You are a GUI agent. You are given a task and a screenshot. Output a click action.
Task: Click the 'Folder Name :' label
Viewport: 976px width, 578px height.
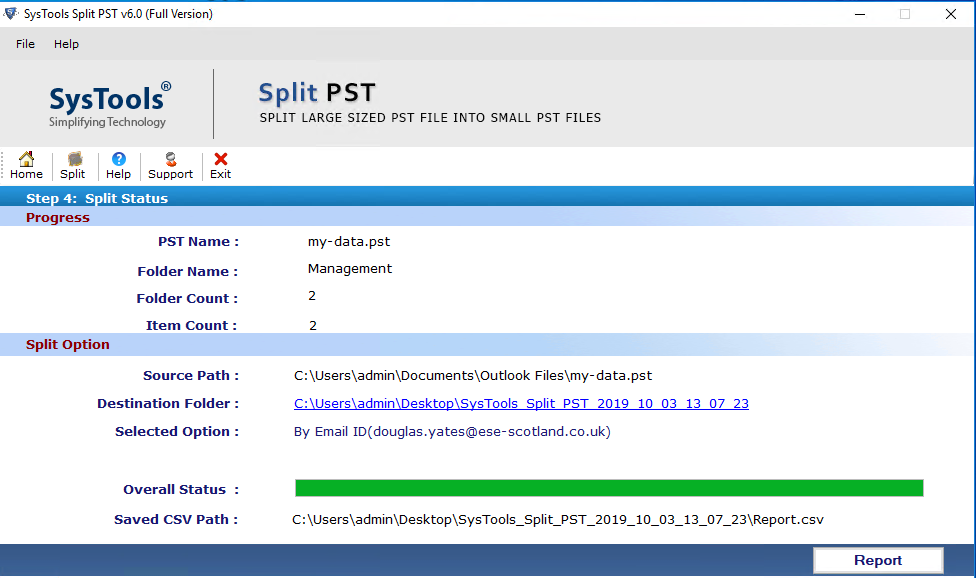pos(188,271)
